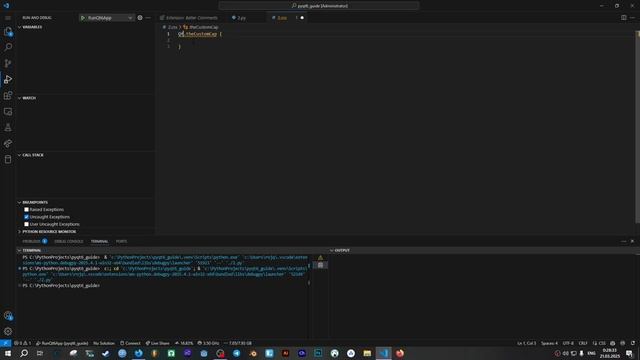The width and height of the screenshot is (640, 360).
Task: Toggle Uncaught Exceptions breakpoint checkbox
Action: [27, 217]
